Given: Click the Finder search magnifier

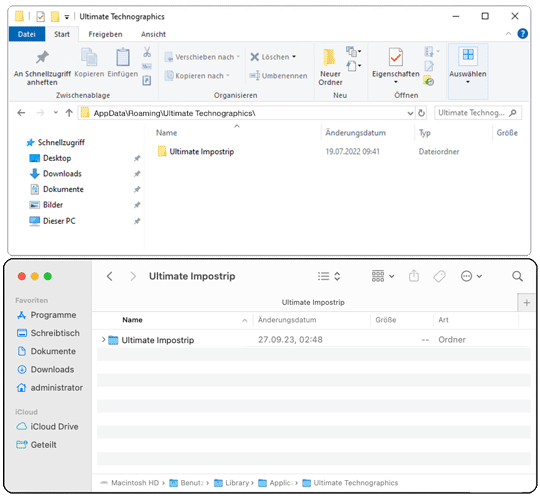Looking at the screenshot, I should pos(517,276).
